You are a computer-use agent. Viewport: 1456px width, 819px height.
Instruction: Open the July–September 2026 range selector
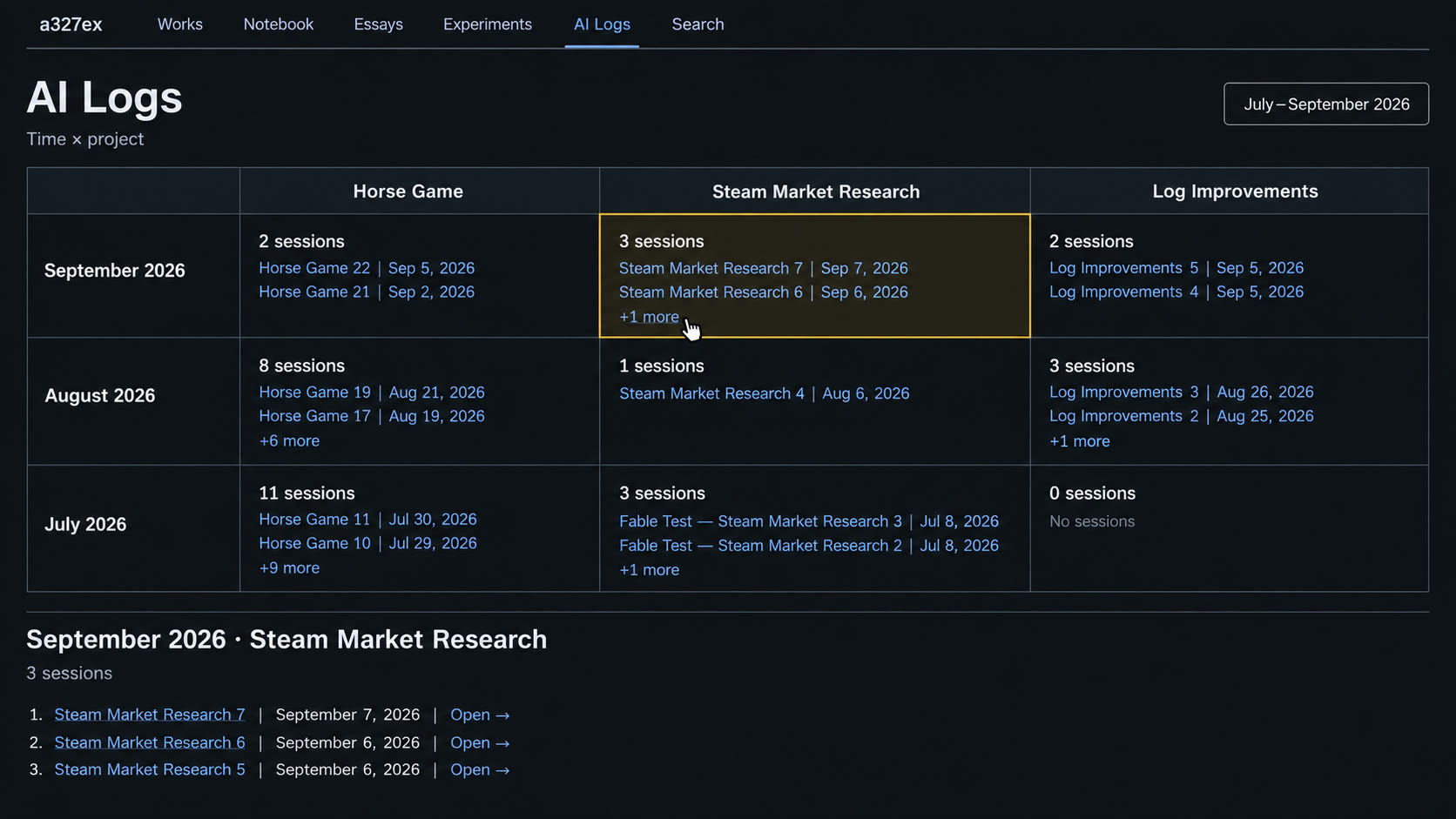(x=1325, y=104)
